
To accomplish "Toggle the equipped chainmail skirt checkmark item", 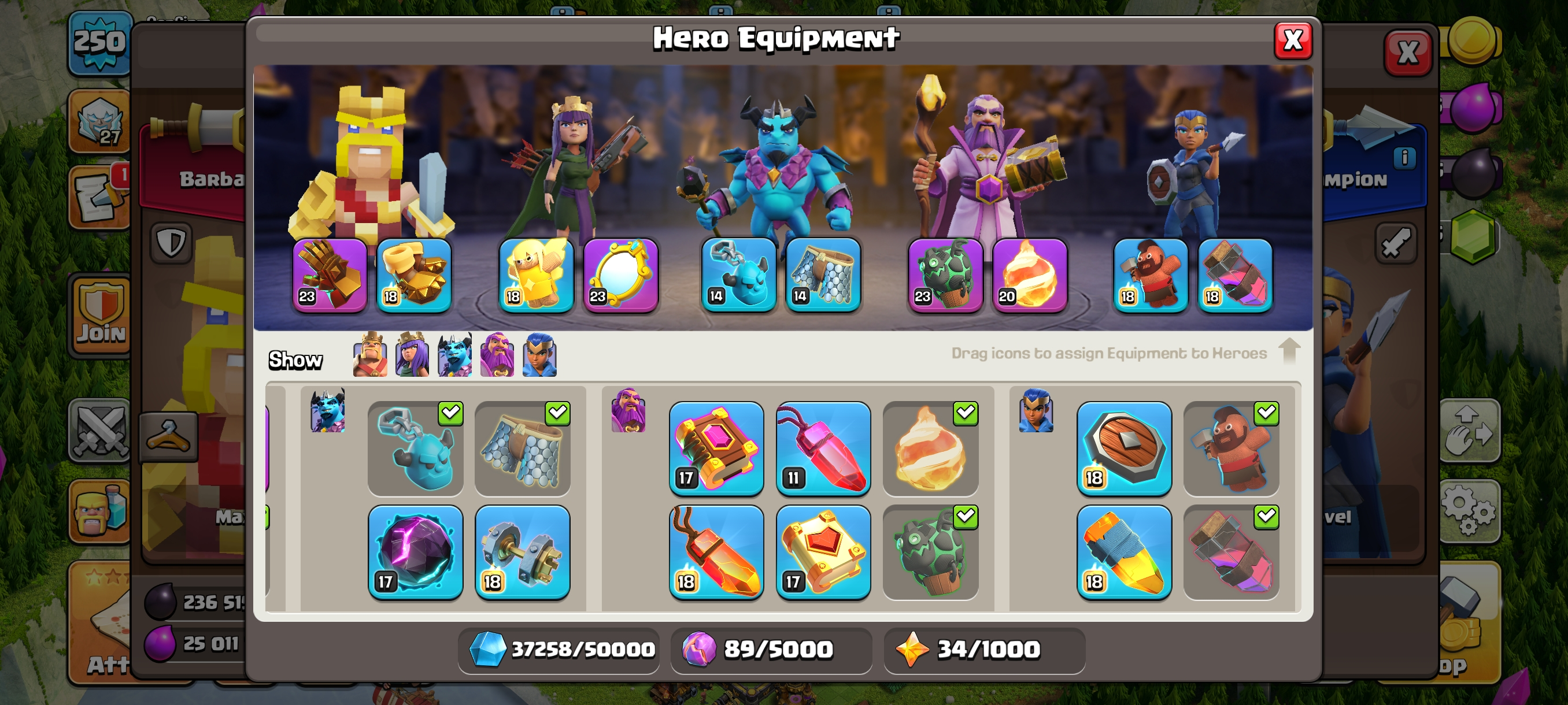I will coord(522,448).
